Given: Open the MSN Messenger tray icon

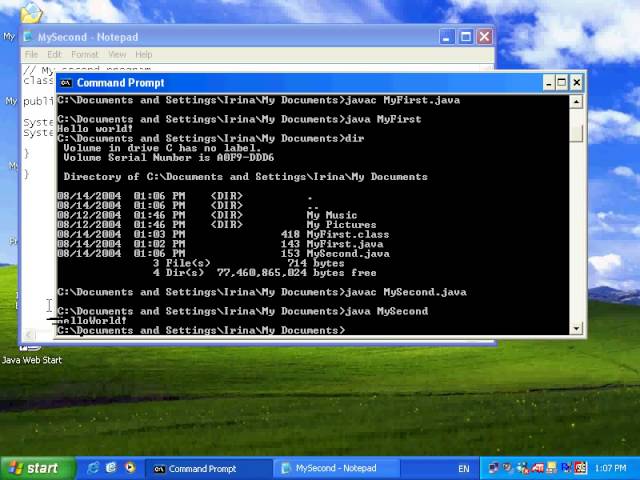Looking at the screenshot, I should (x=524, y=468).
